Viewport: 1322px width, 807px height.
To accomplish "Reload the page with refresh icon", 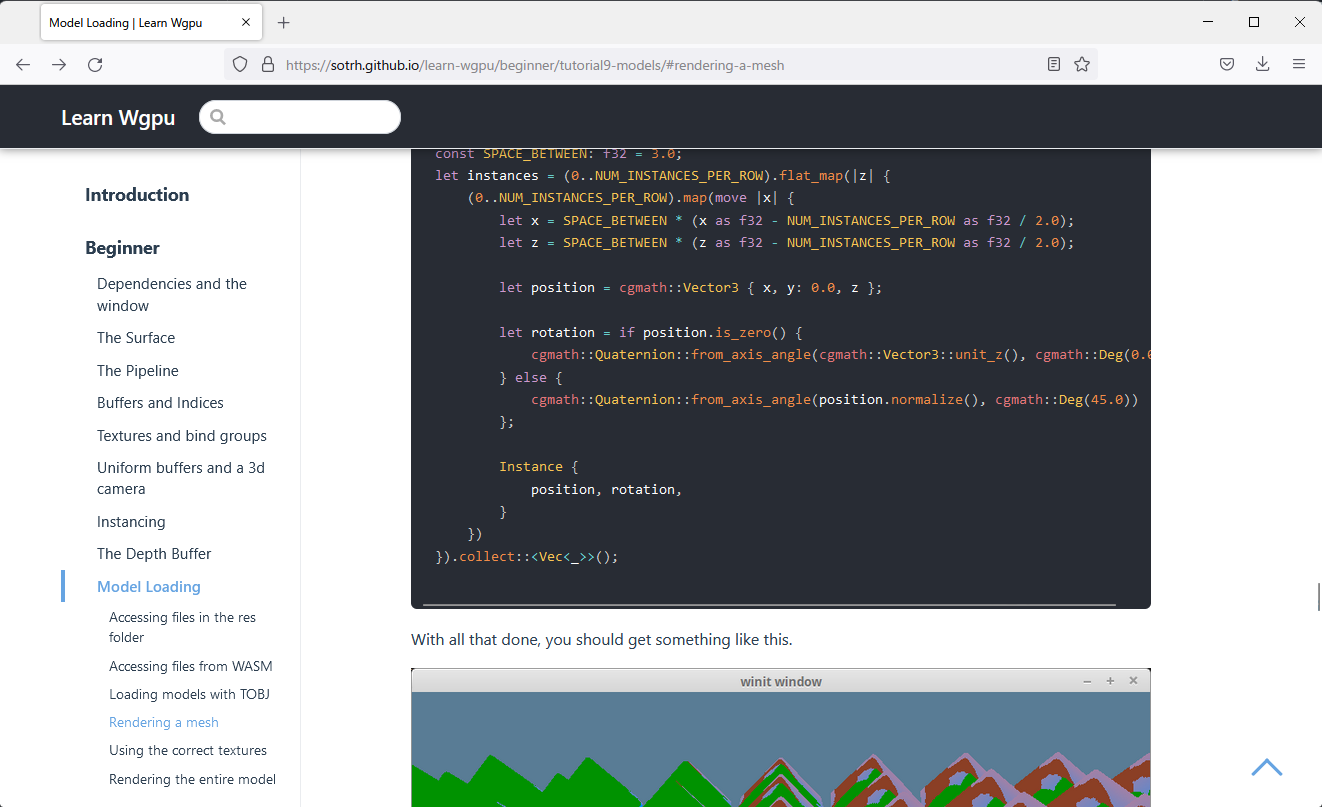I will pyautogui.click(x=95, y=64).
